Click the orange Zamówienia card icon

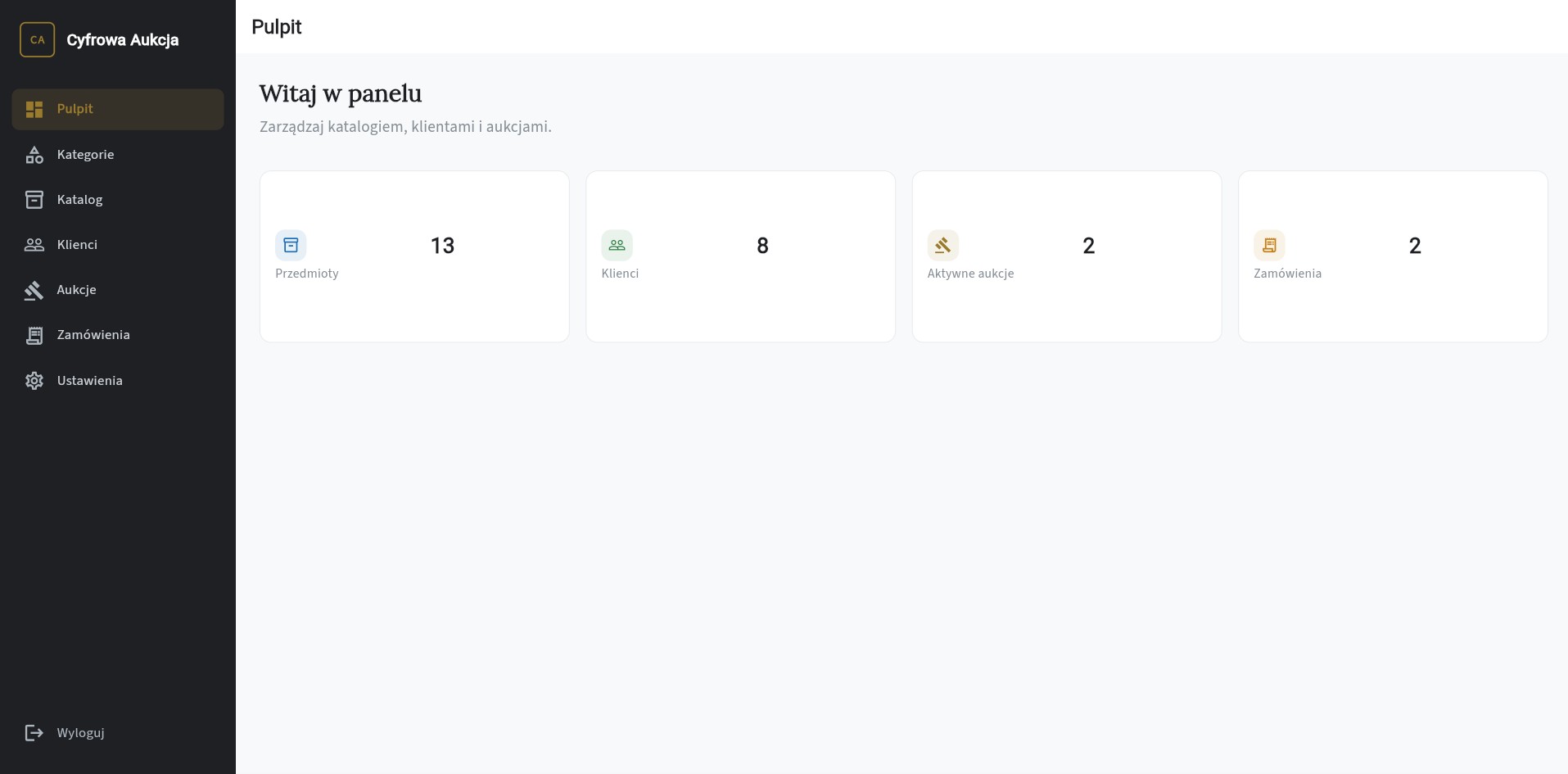(x=1269, y=245)
